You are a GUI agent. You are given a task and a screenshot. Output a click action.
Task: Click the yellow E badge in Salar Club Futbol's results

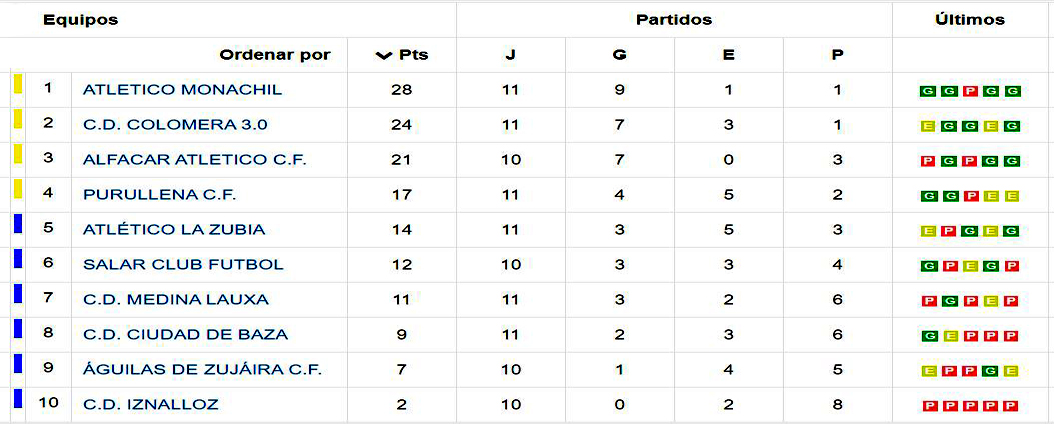tap(970, 266)
